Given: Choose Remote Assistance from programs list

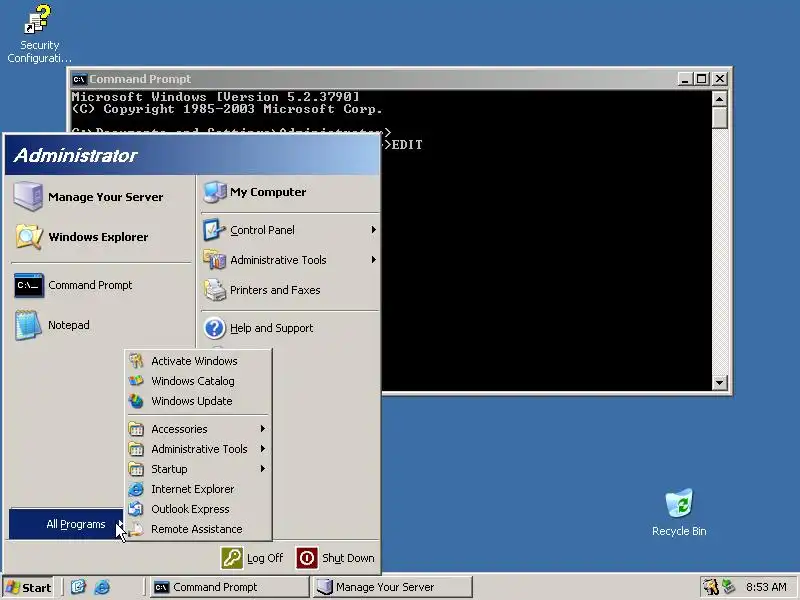Looking at the screenshot, I should pos(198,529).
